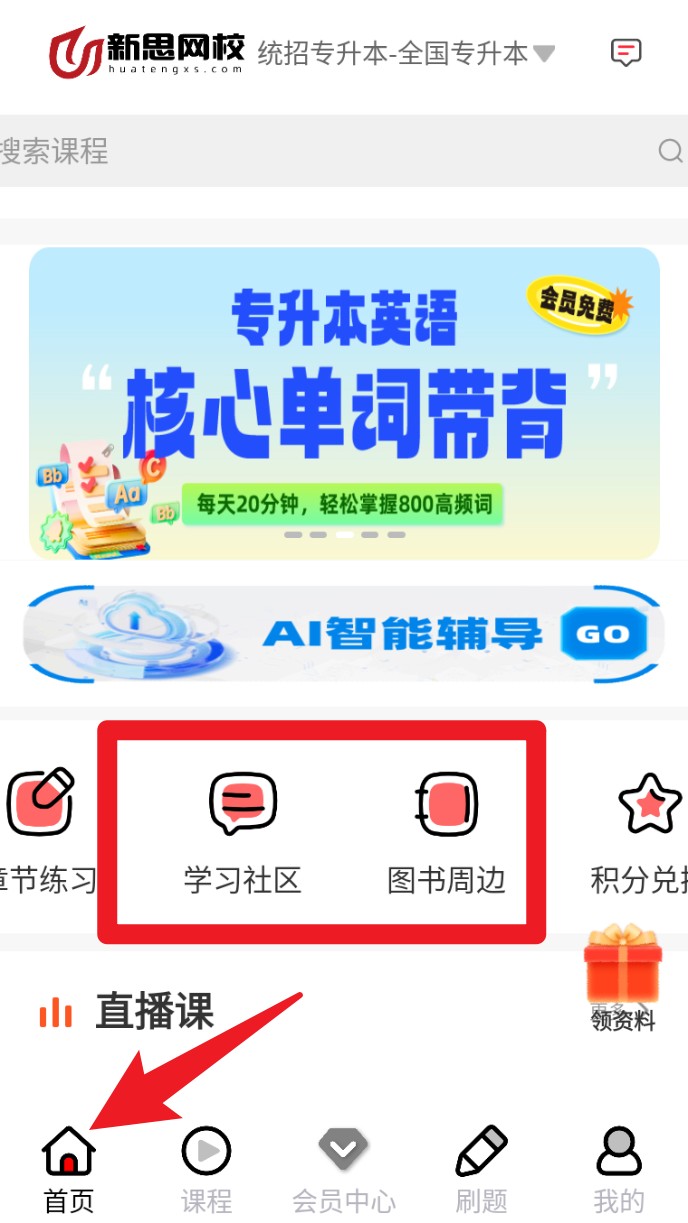Click 更多 link beside 直播课
Viewport: 688px width, 1223px height.
pyautogui.click(x=606, y=1010)
